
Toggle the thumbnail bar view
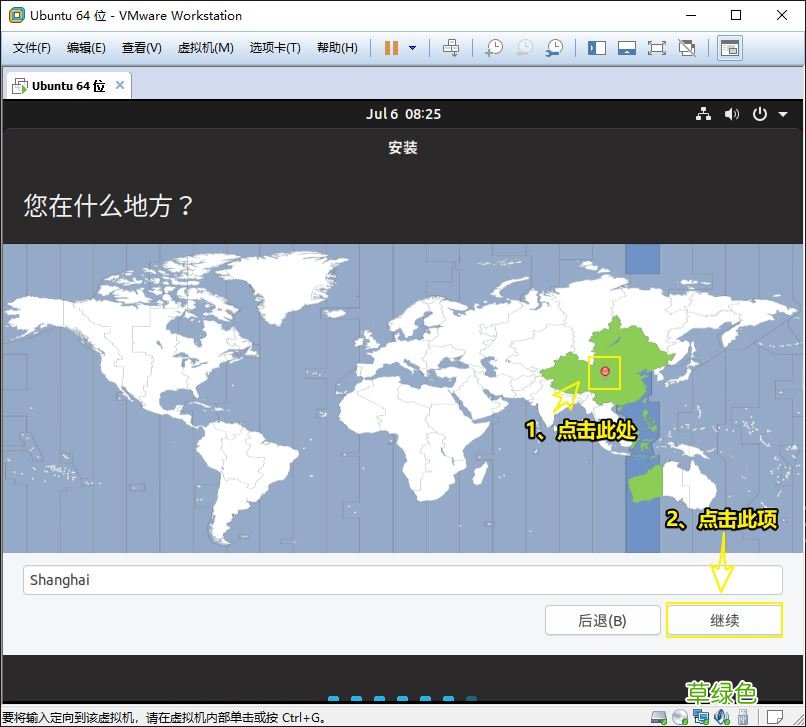click(x=627, y=48)
